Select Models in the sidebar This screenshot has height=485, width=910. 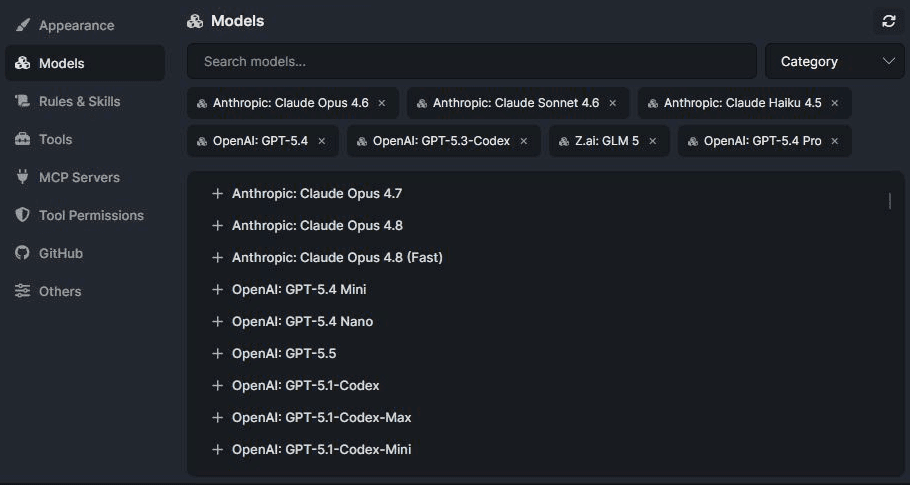click(85, 63)
